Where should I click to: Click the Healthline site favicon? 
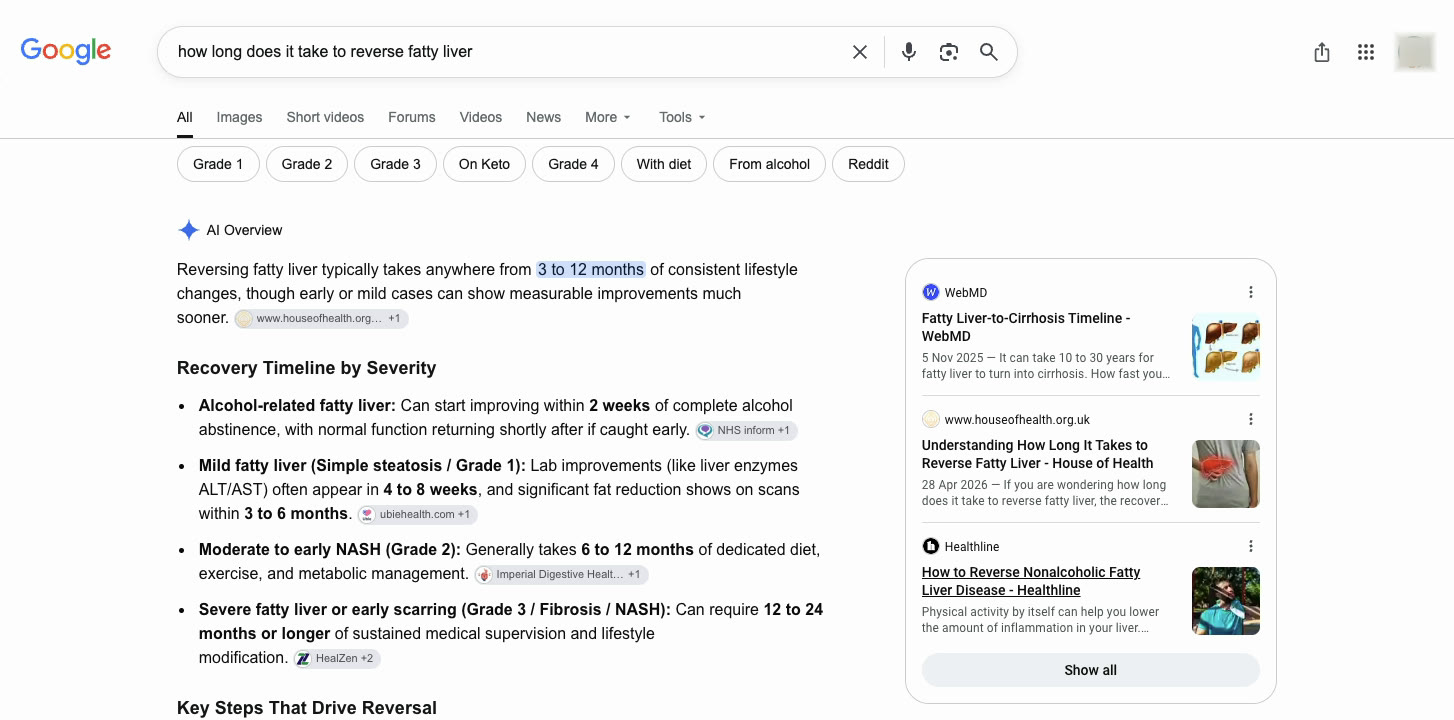tap(931, 546)
